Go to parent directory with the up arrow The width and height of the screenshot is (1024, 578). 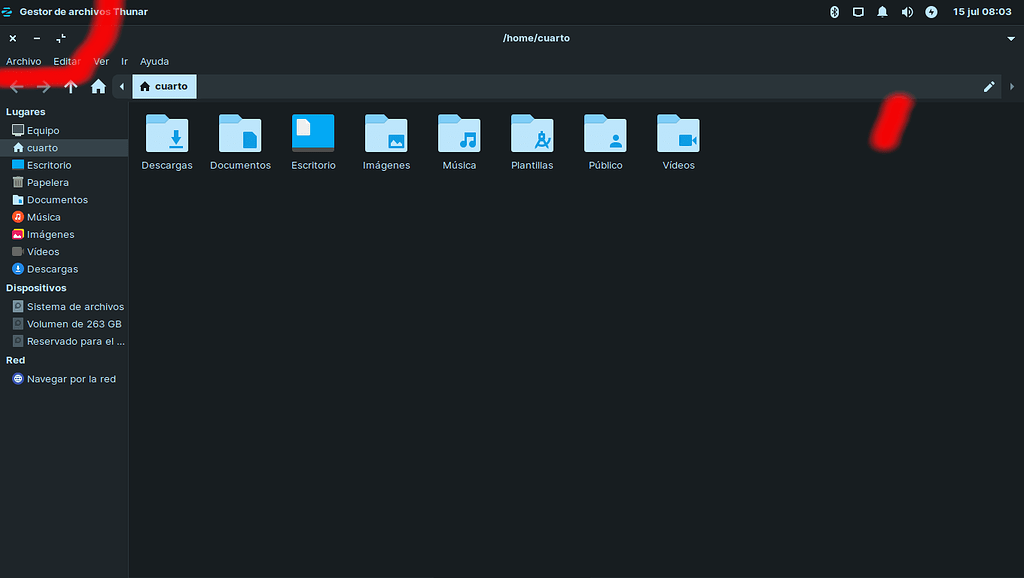[70, 86]
